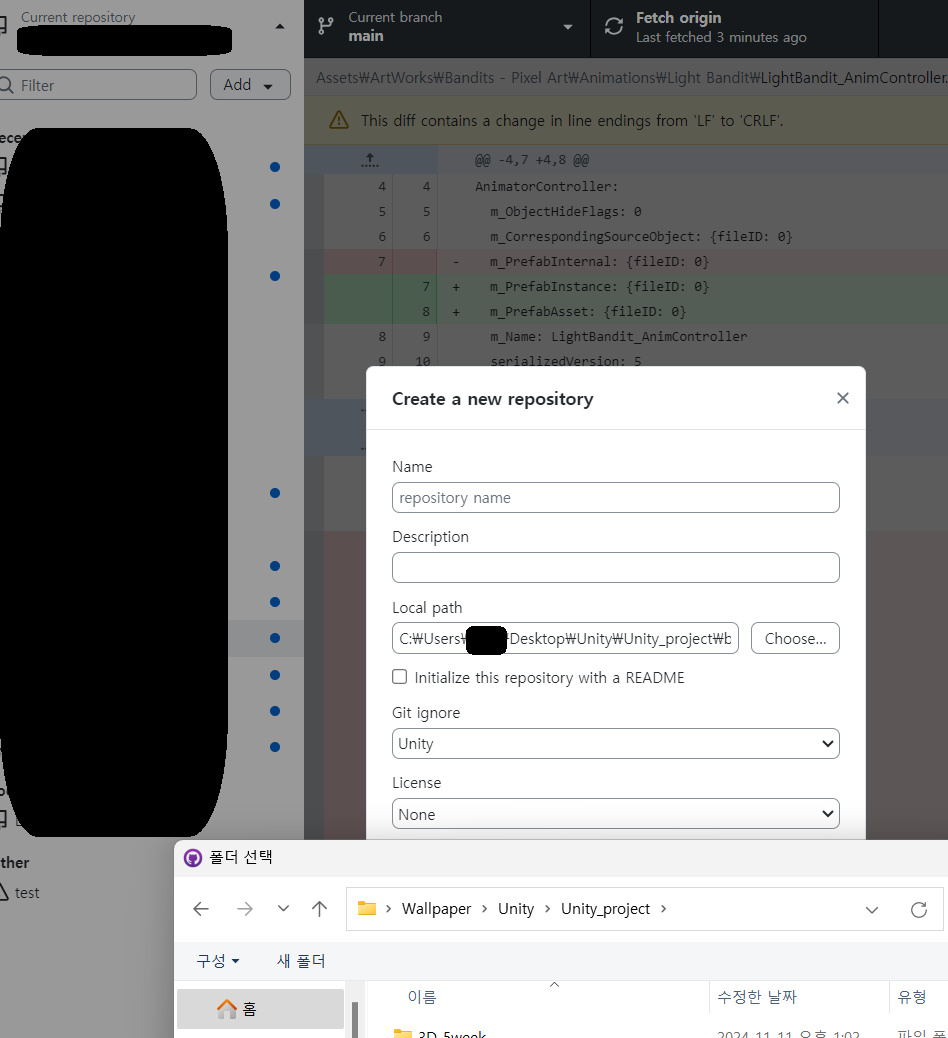Screen dimensions: 948x1038
Task: Click the Fetch origin sync icon
Action: [x=614, y=26]
